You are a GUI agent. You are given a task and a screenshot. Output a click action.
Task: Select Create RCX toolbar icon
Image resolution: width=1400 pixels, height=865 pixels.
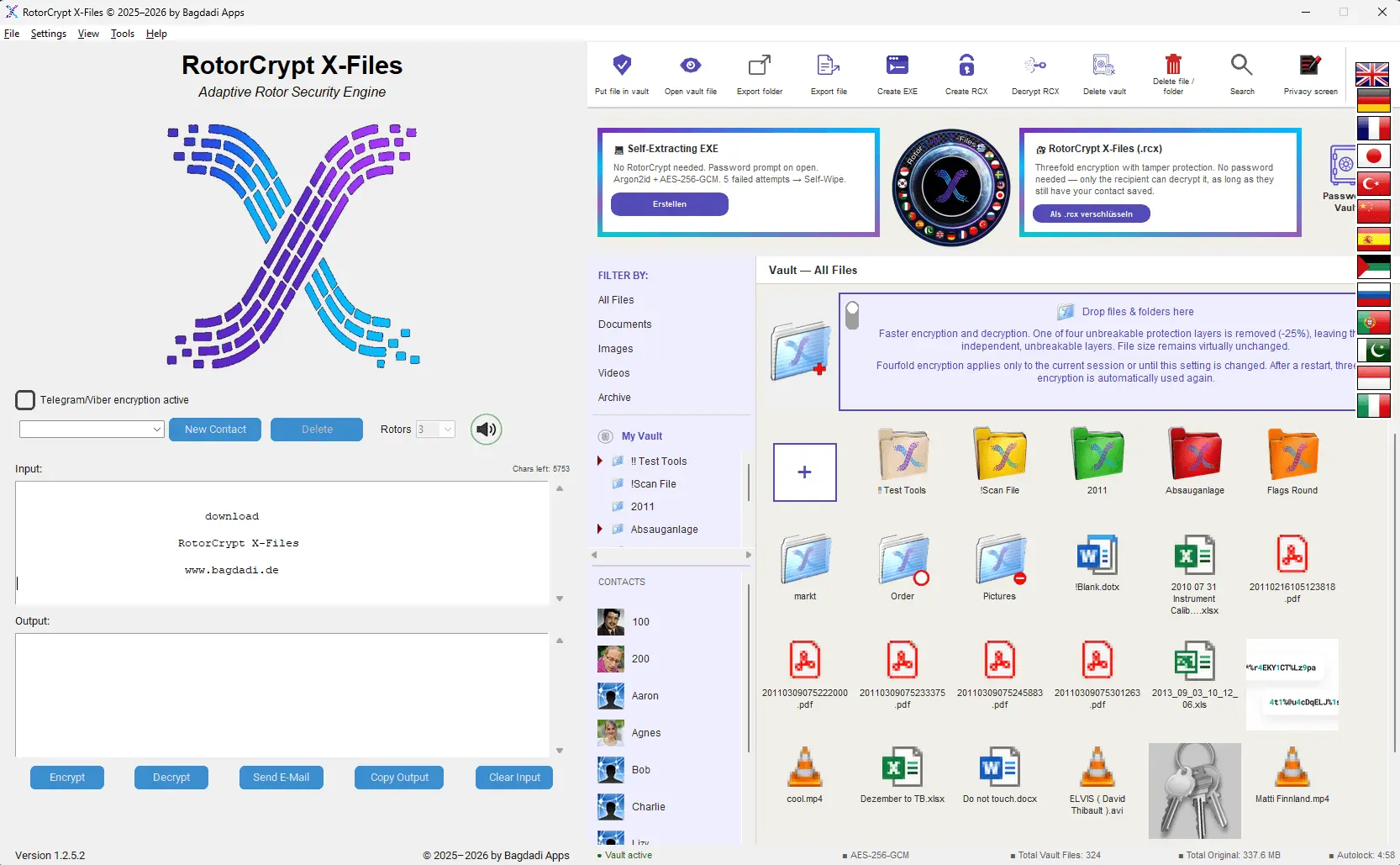[966, 66]
